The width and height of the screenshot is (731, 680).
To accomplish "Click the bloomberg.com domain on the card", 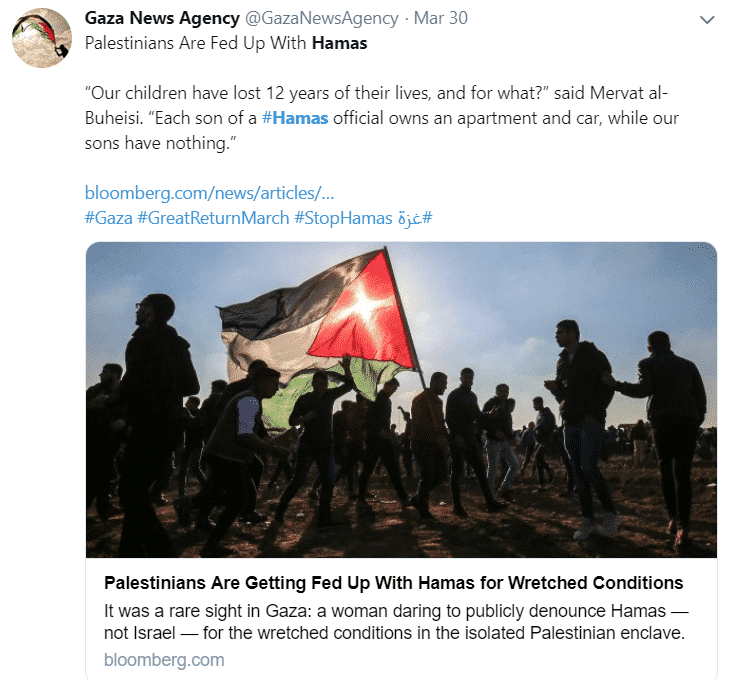I will [164, 660].
